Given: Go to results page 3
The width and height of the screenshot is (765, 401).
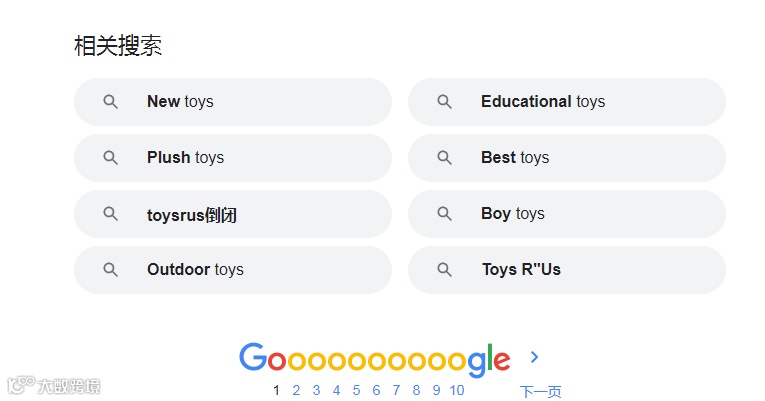Looking at the screenshot, I should click(x=316, y=390).
